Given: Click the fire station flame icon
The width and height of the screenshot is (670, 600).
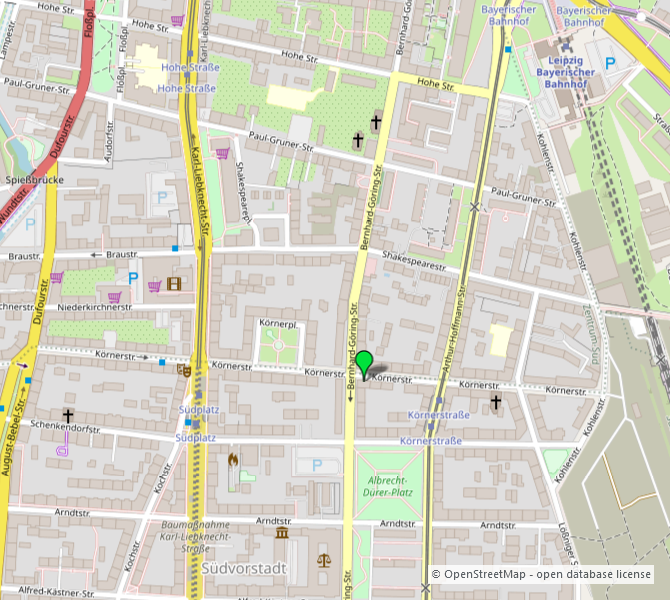Looking at the screenshot, I should point(233,459).
